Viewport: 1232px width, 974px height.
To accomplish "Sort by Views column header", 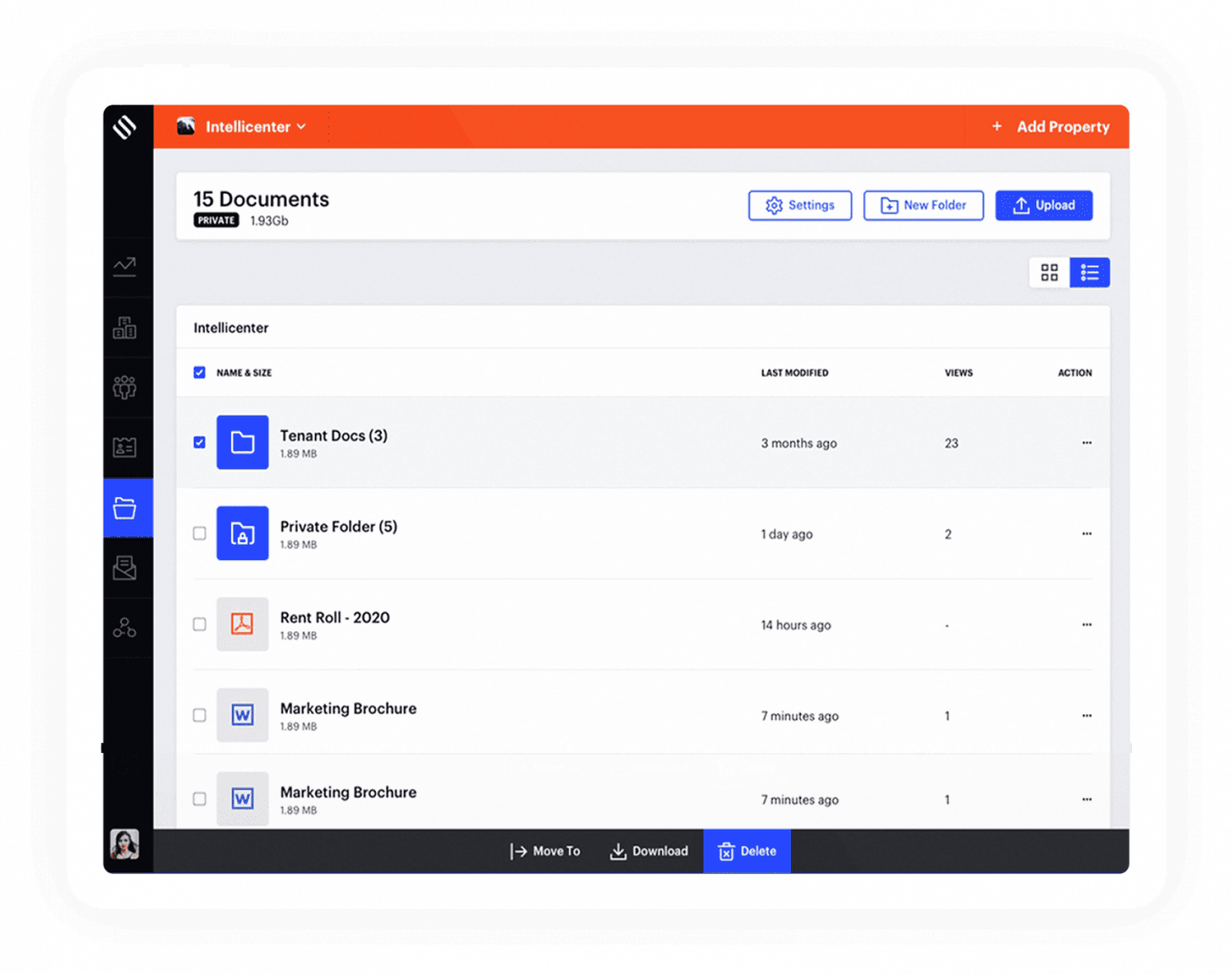I will (959, 372).
